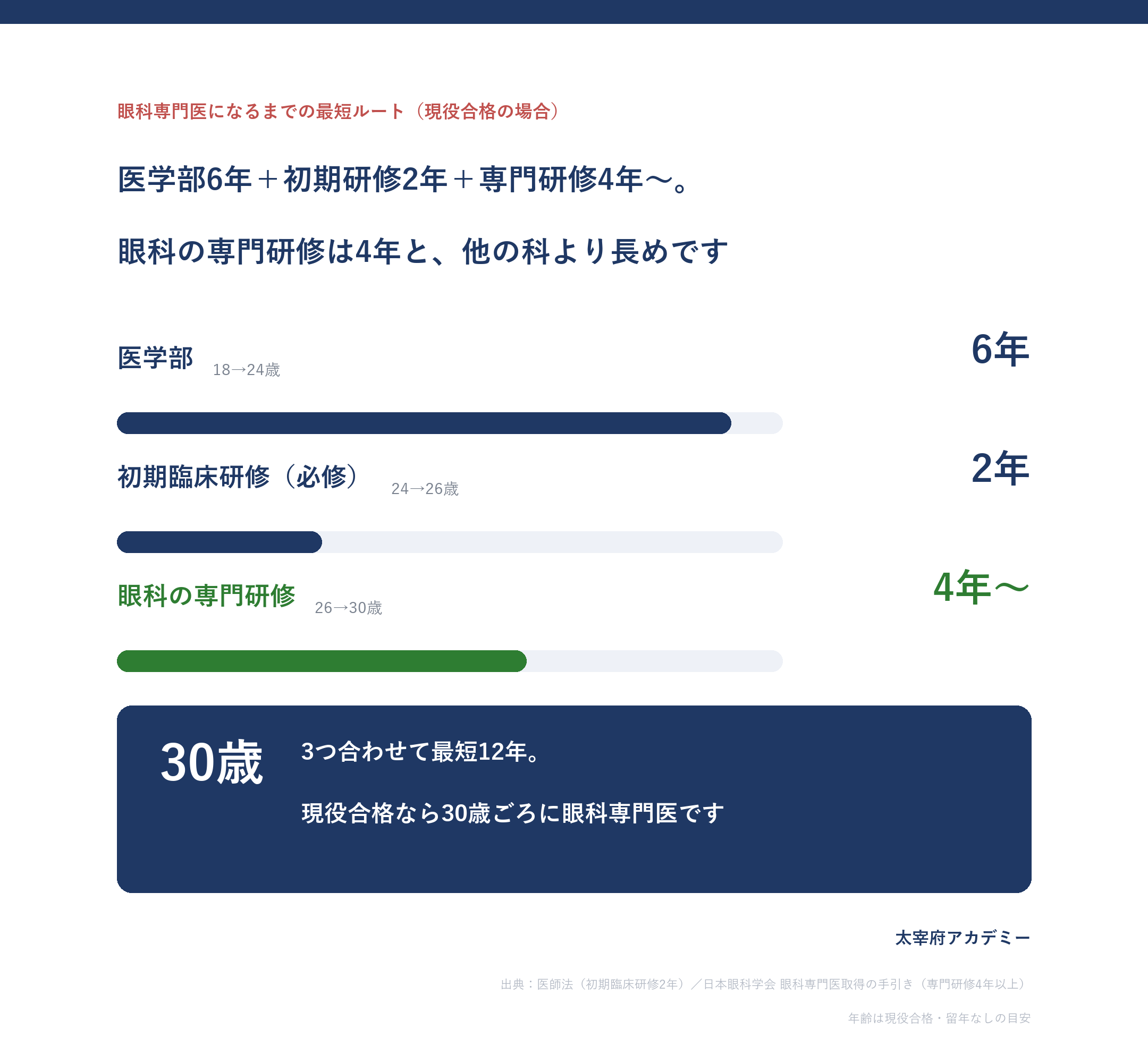Screen dimensions: 1148x1054
Task: Click the green 専門研修 progress bar
Action: (322, 661)
